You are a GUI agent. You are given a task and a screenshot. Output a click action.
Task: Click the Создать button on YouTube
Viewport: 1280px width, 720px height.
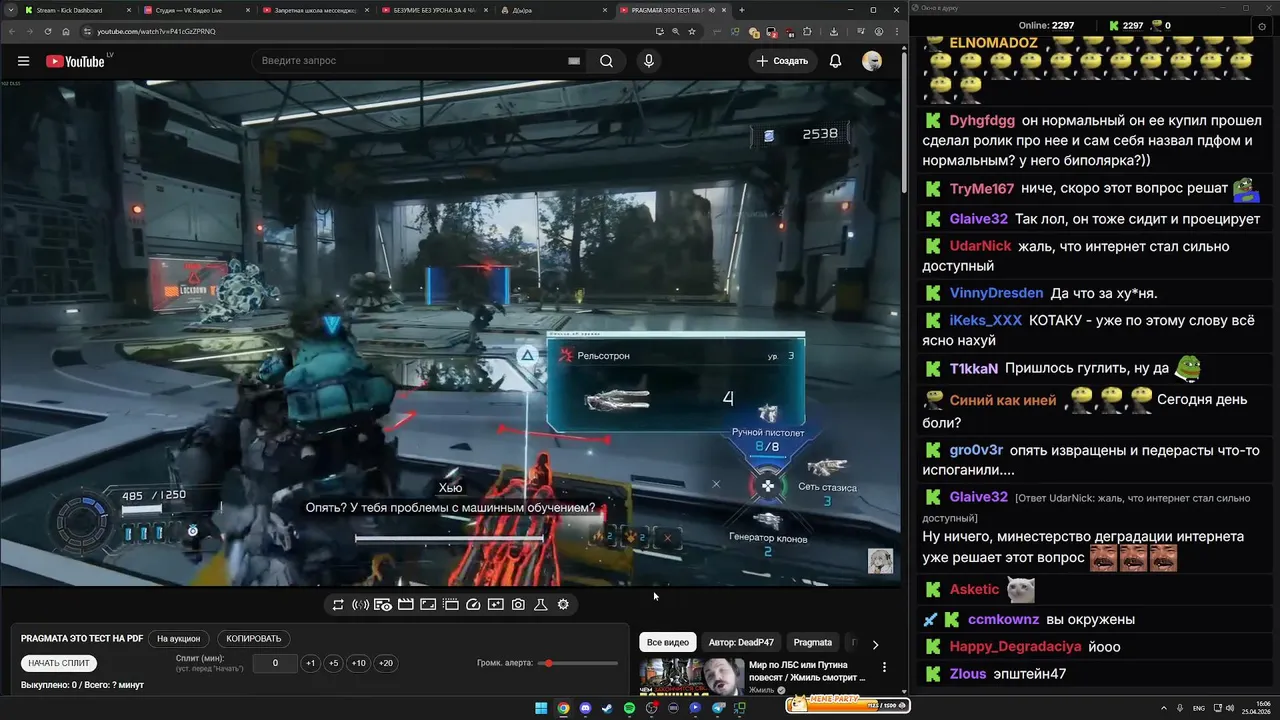(x=783, y=61)
